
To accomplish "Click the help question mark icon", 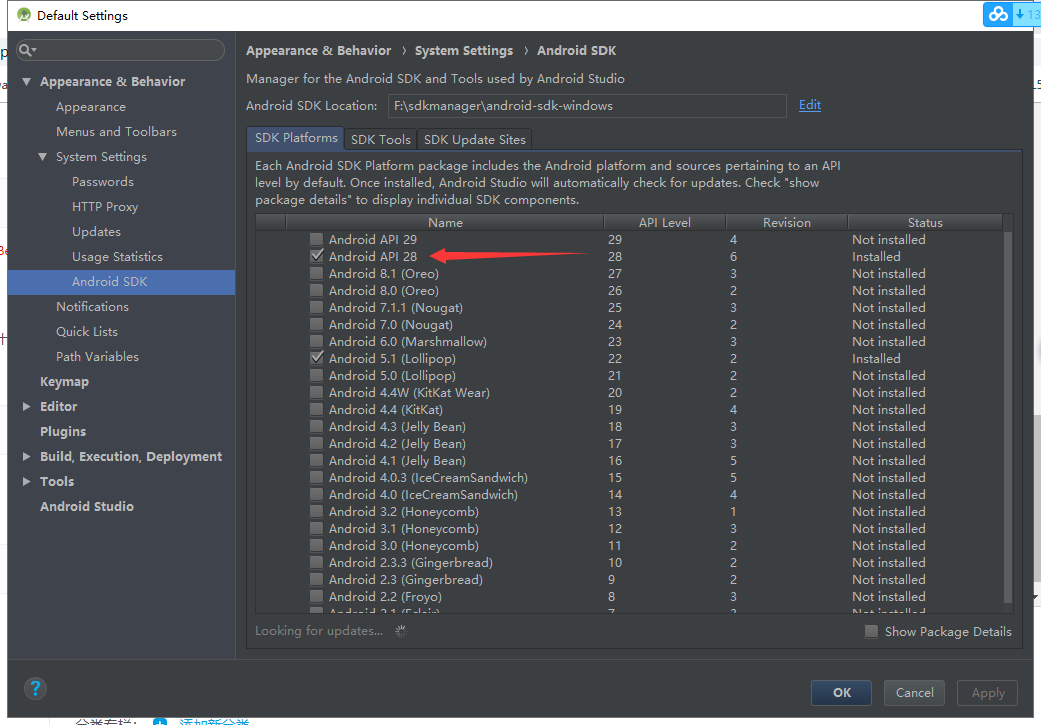I will tap(35, 688).
